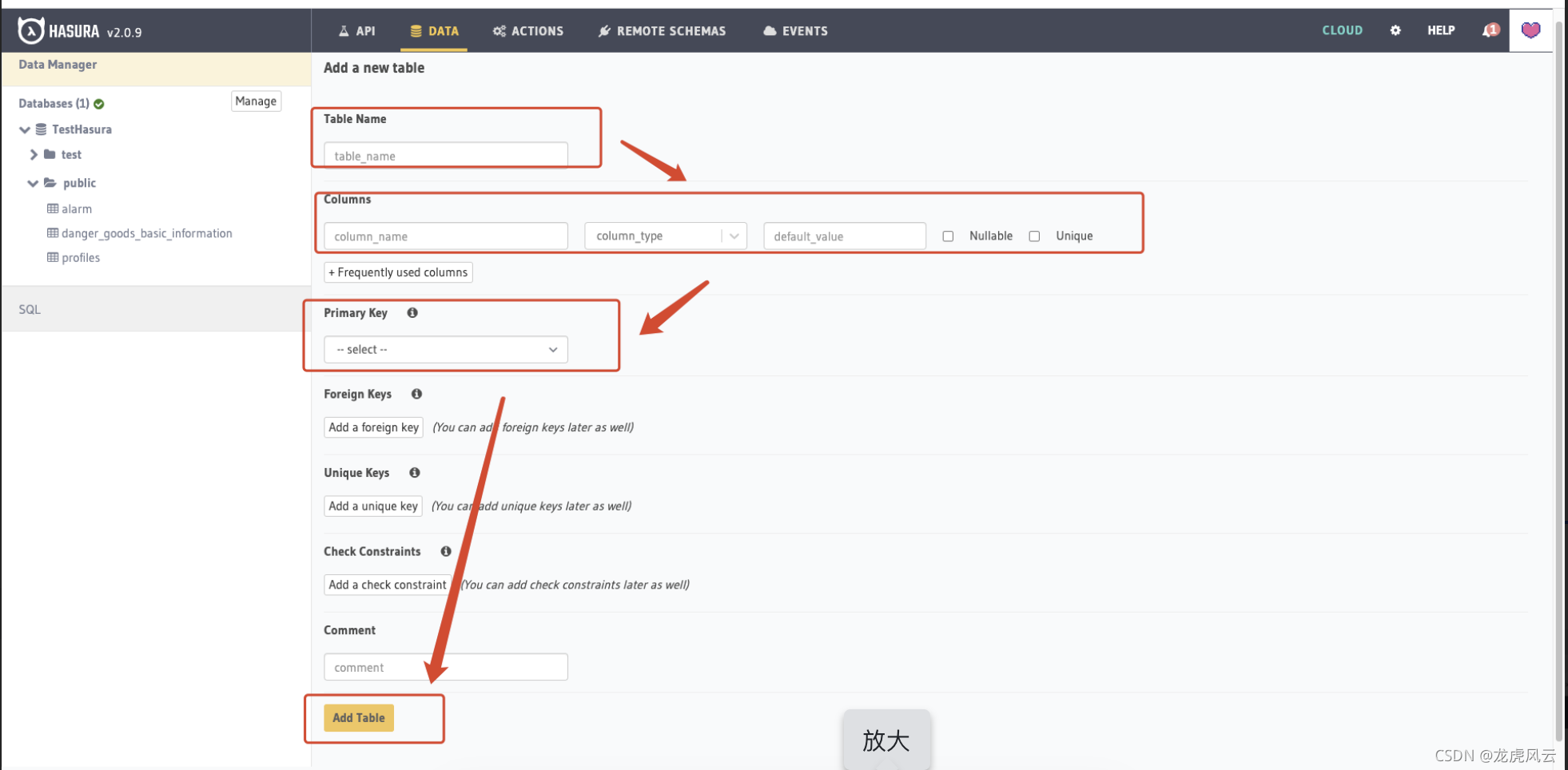Click the test schema folder icon
The image size is (1568, 770).
tap(50, 154)
